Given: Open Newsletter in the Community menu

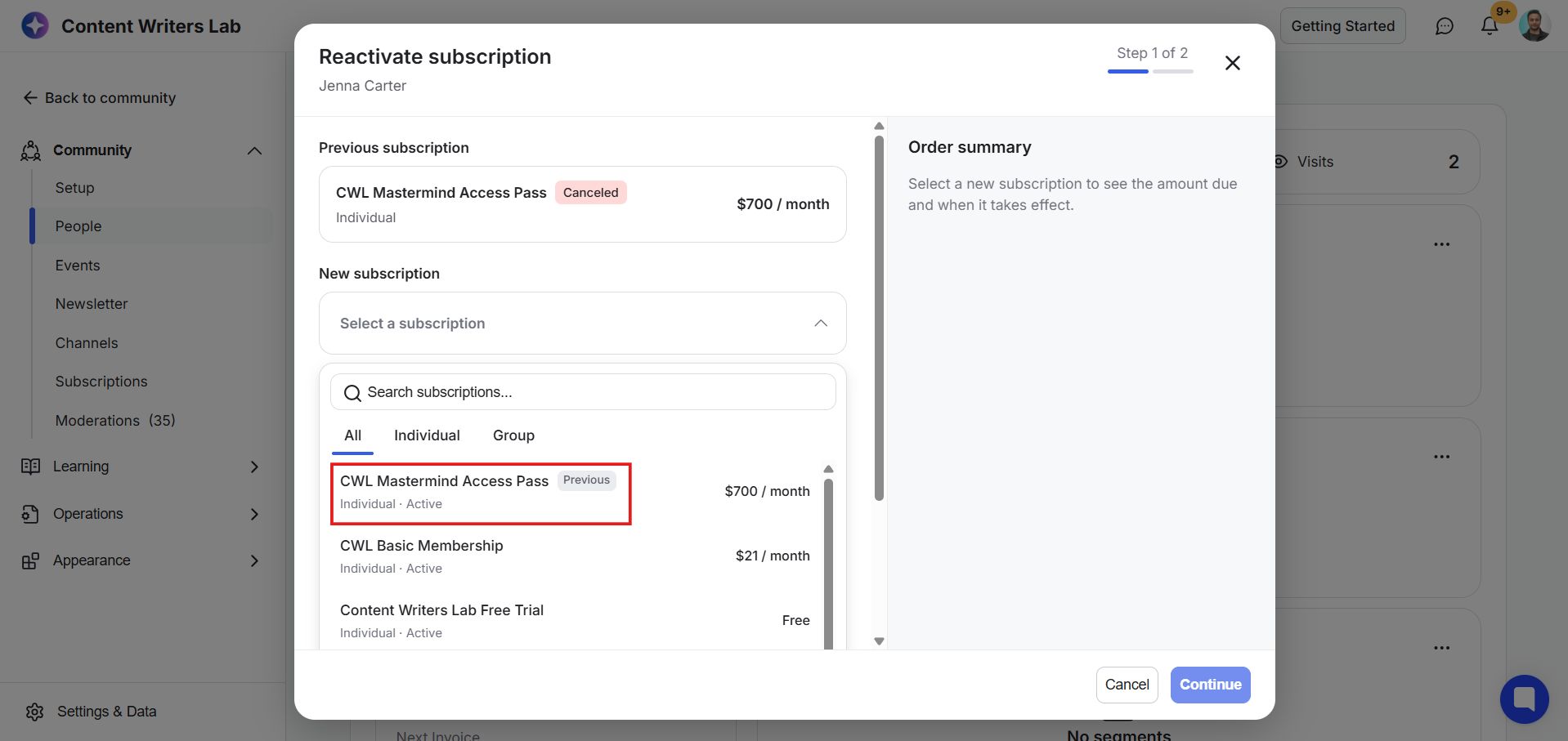Looking at the screenshot, I should tap(92, 304).
